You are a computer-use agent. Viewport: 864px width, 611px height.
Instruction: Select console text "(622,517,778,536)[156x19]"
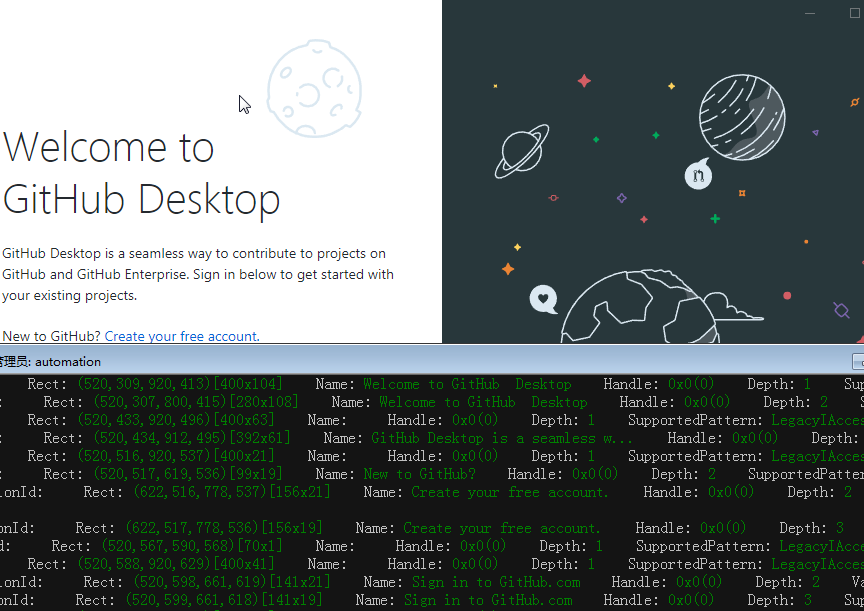coord(224,528)
